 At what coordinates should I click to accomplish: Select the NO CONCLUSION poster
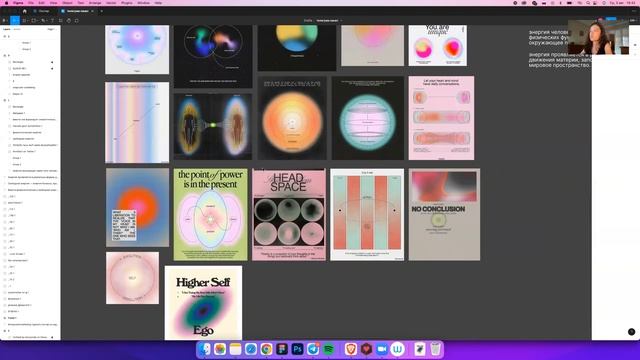[x=444, y=214]
